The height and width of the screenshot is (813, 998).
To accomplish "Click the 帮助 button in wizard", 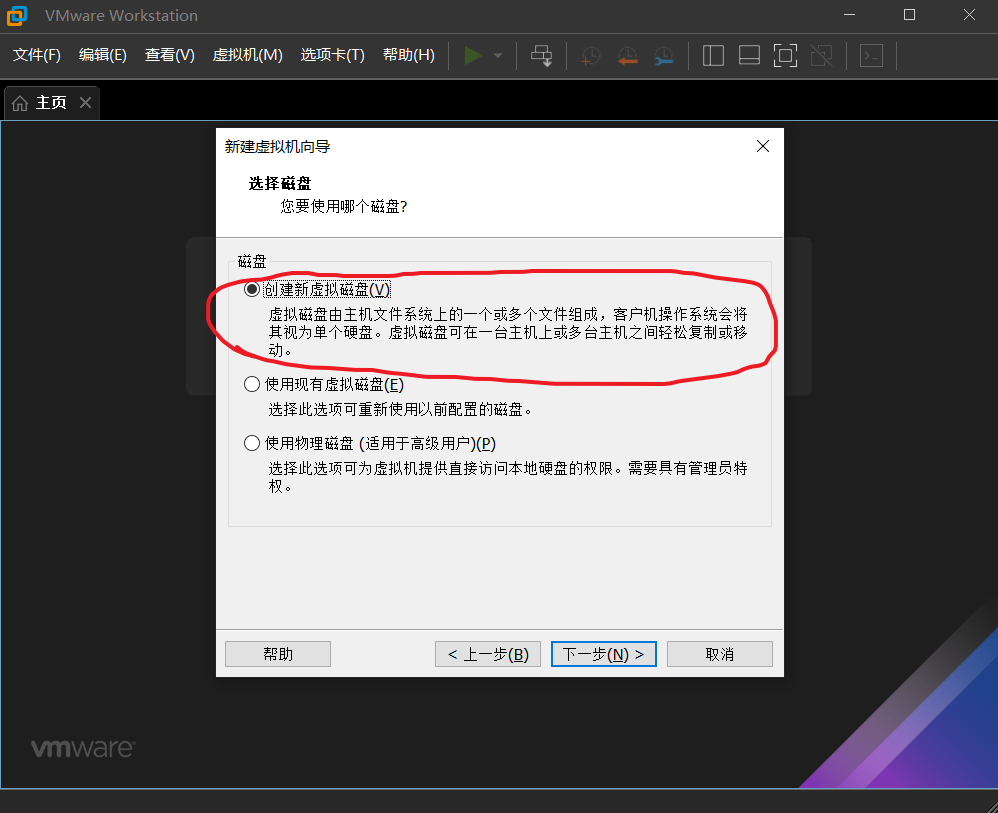I will tap(278, 654).
